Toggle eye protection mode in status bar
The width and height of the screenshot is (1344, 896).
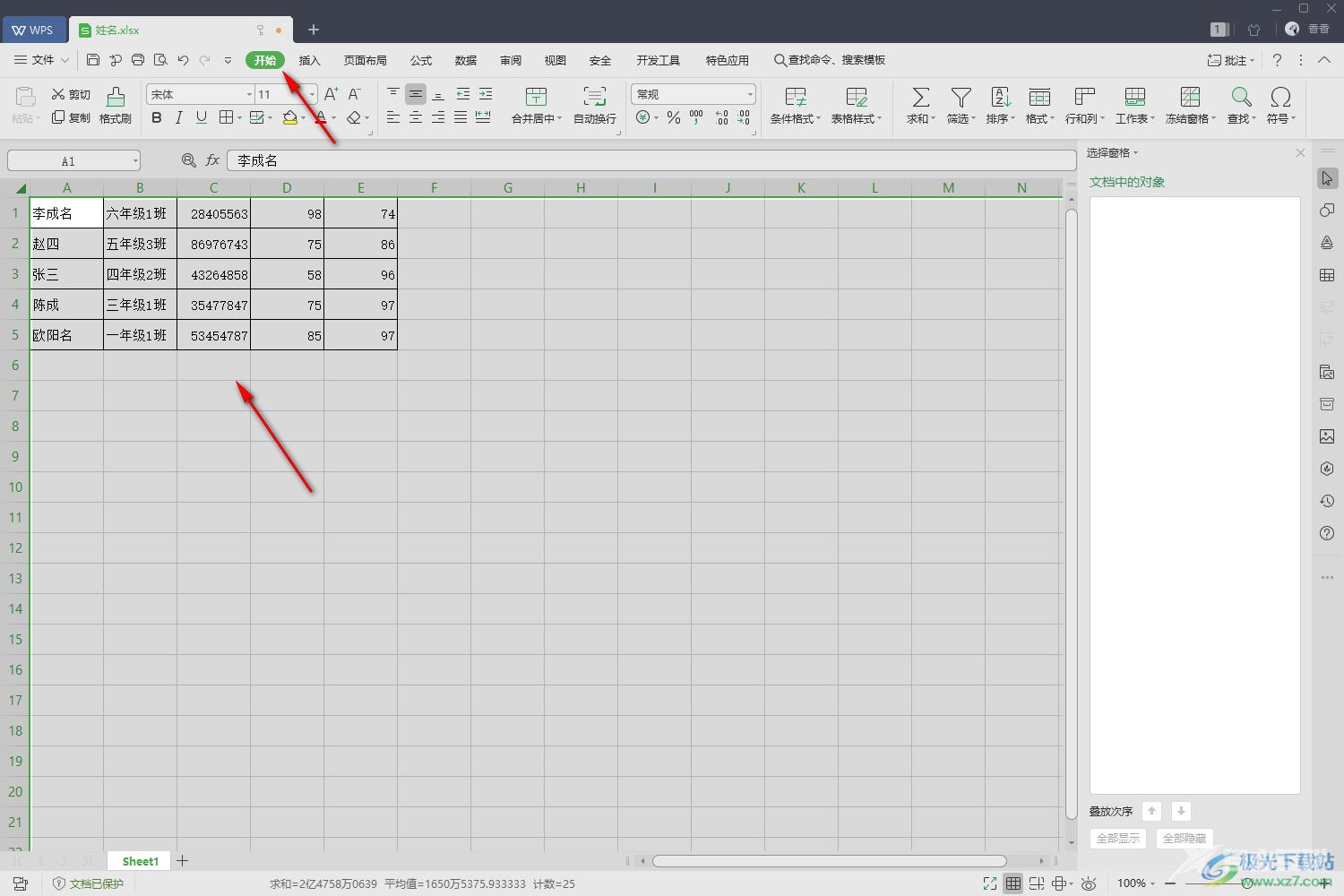pyautogui.click(x=1089, y=883)
